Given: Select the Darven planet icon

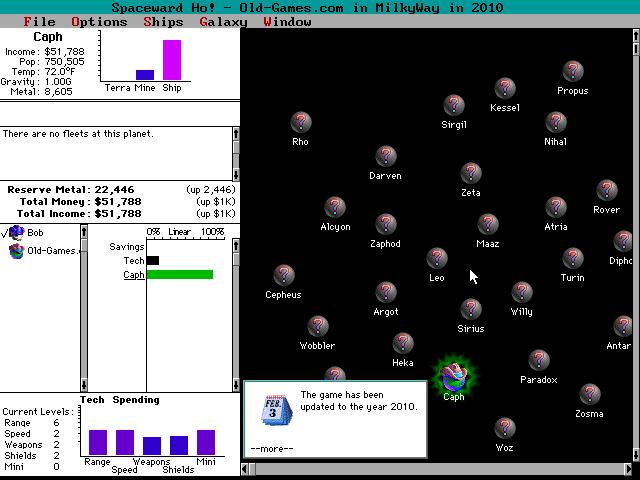Looking at the screenshot, I should (386, 156).
